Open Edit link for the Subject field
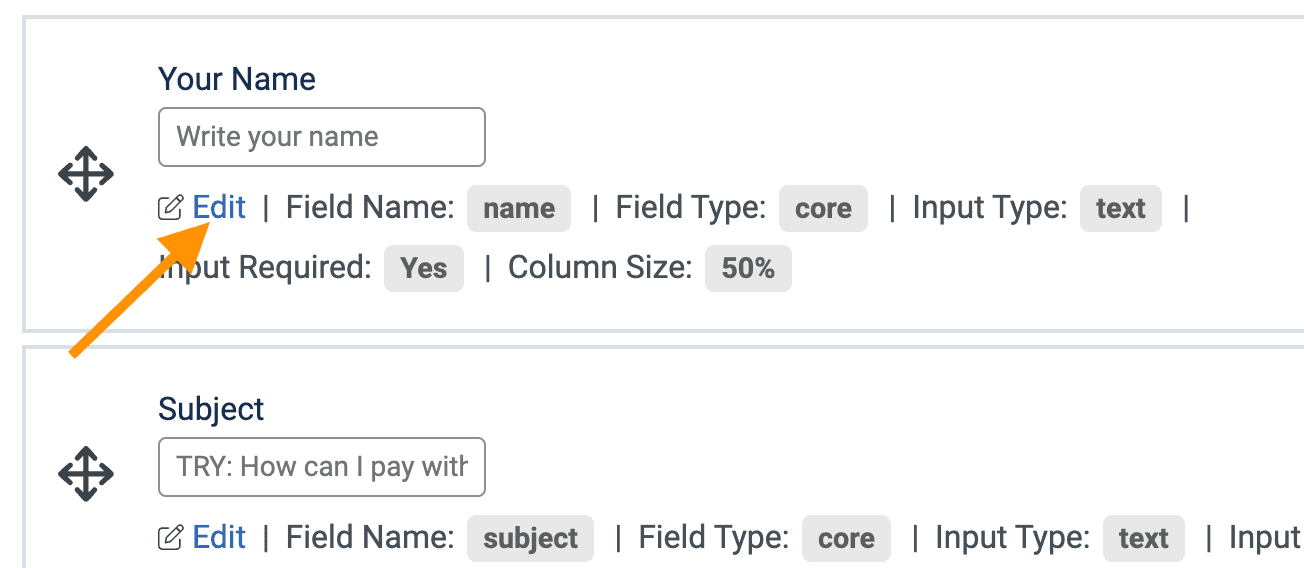Viewport: 1304px width, 568px height. [219, 537]
